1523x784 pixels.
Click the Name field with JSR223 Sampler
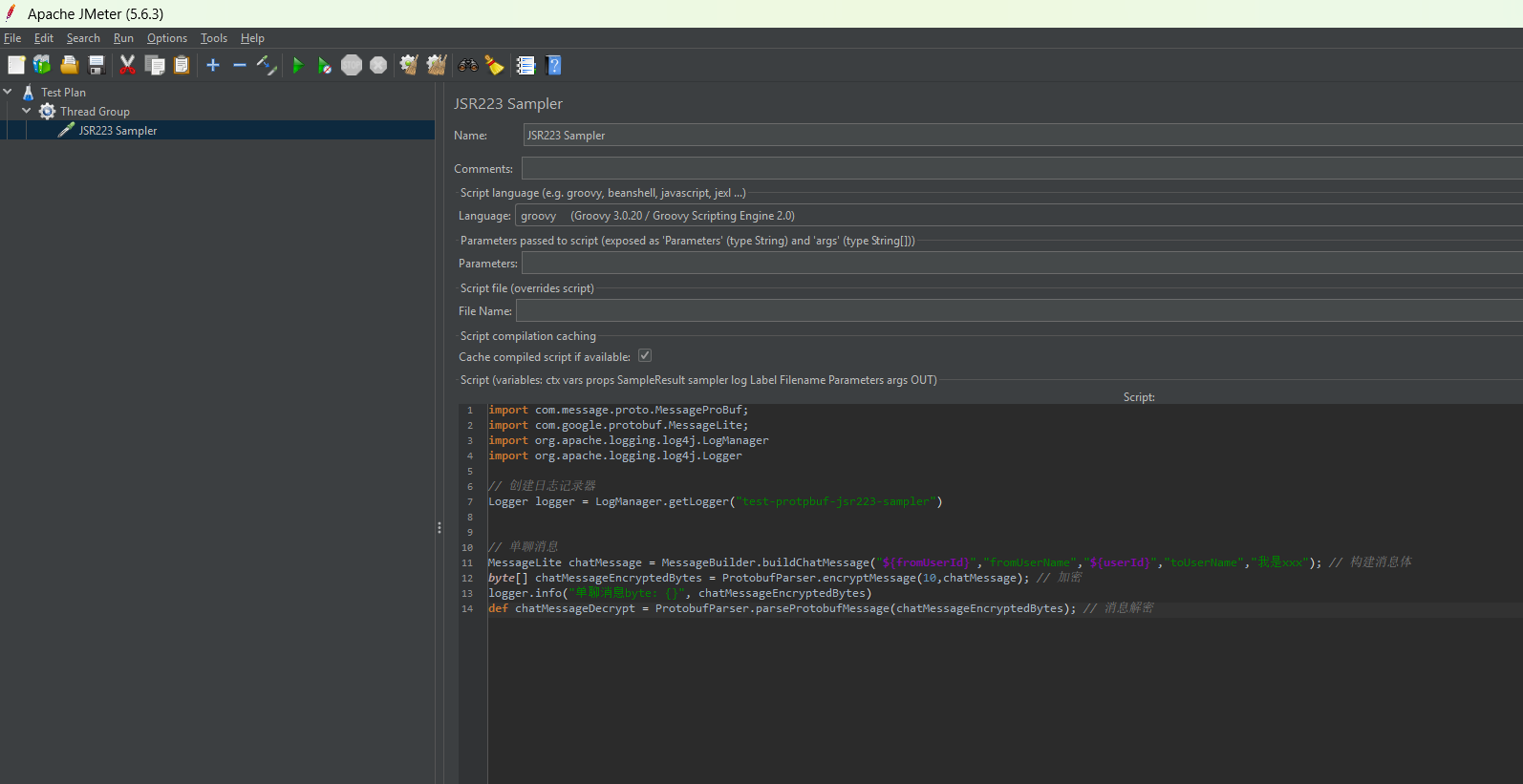point(1023,136)
